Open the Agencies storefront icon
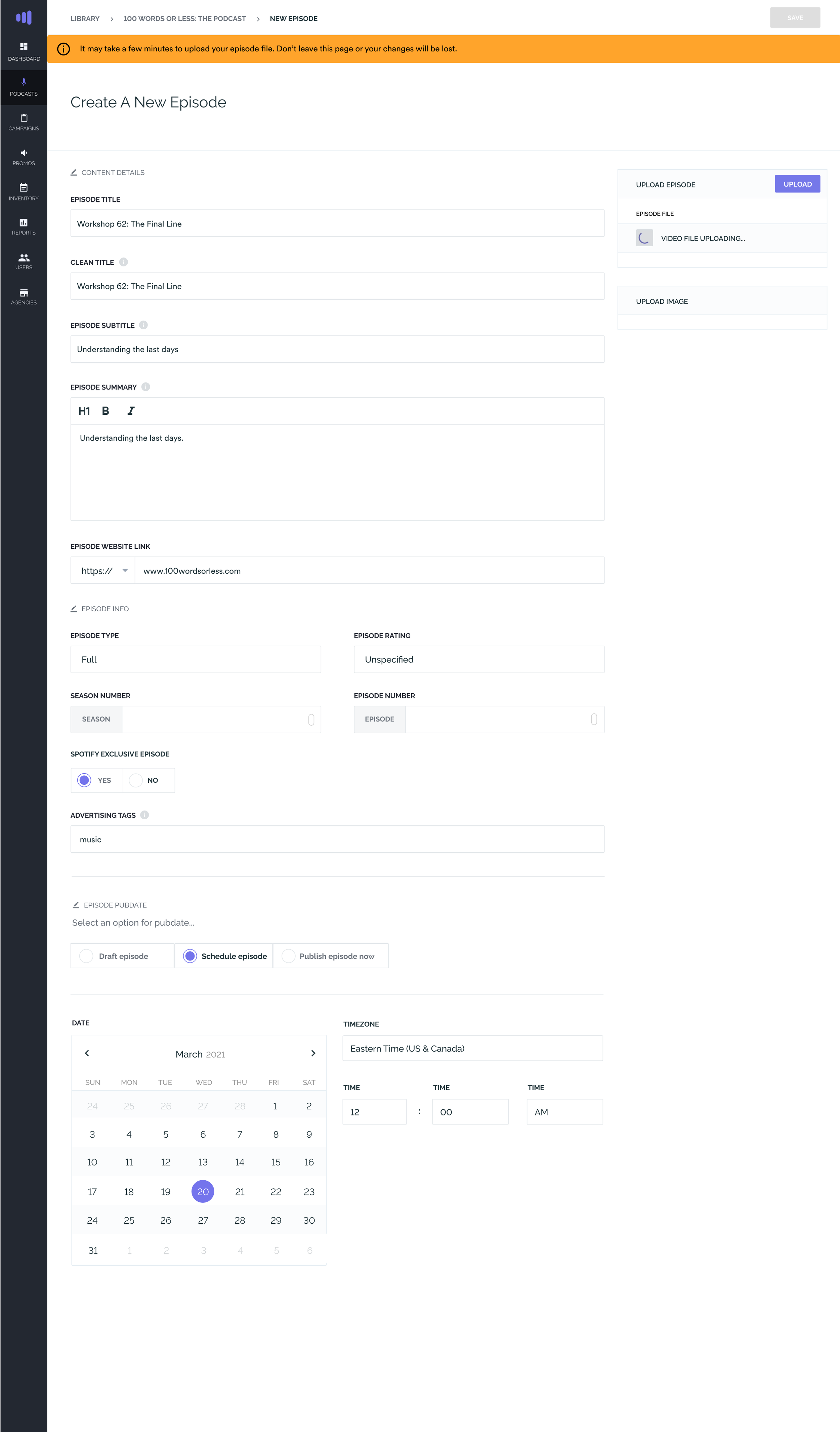The height and width of the screenshot is (1432, 840). (24, 293)
